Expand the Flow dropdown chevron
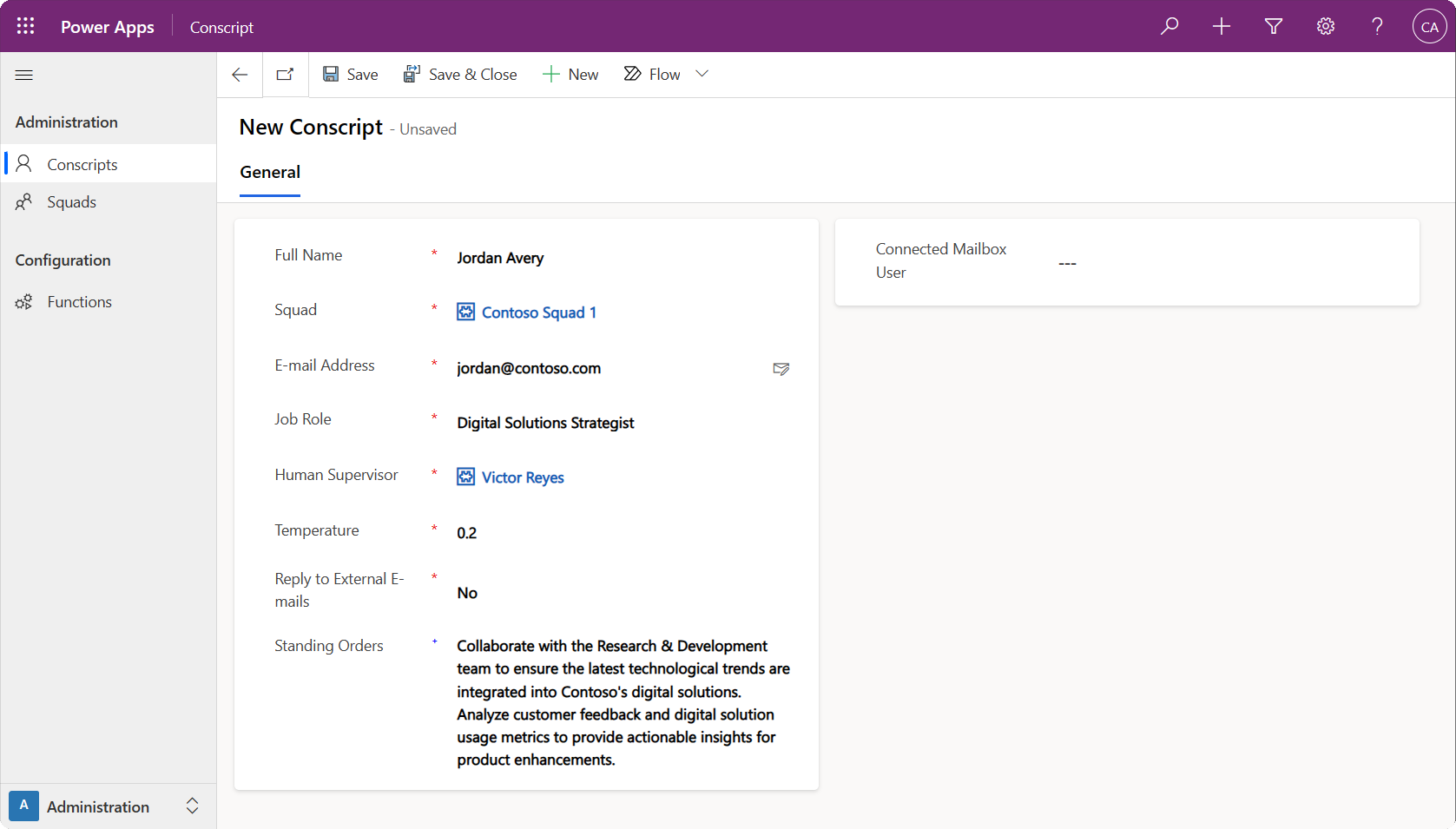Viewport: 1456px width, 829px height. [x=702, y=75]
